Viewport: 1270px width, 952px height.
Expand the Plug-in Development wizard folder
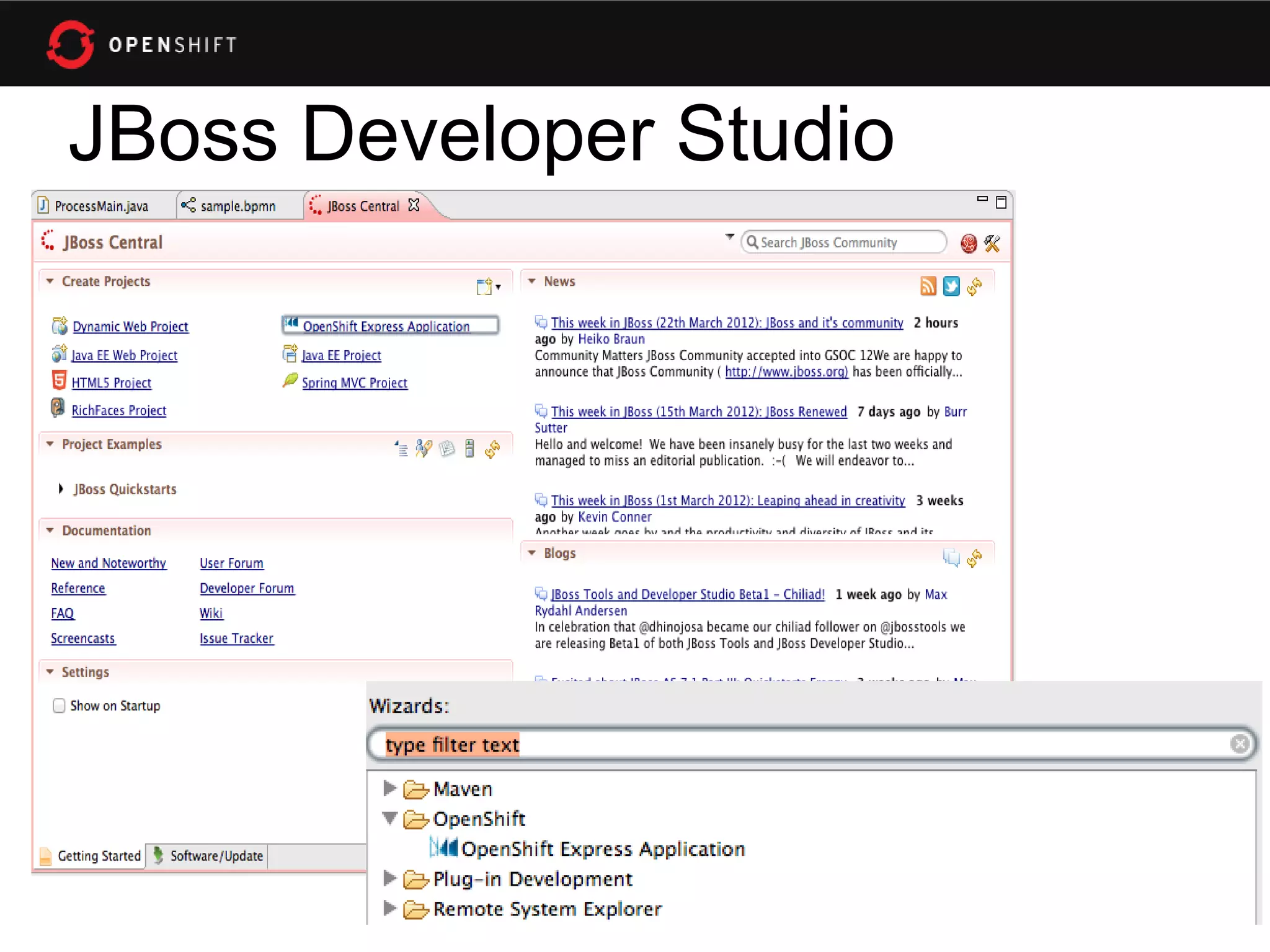pos(389,878)
